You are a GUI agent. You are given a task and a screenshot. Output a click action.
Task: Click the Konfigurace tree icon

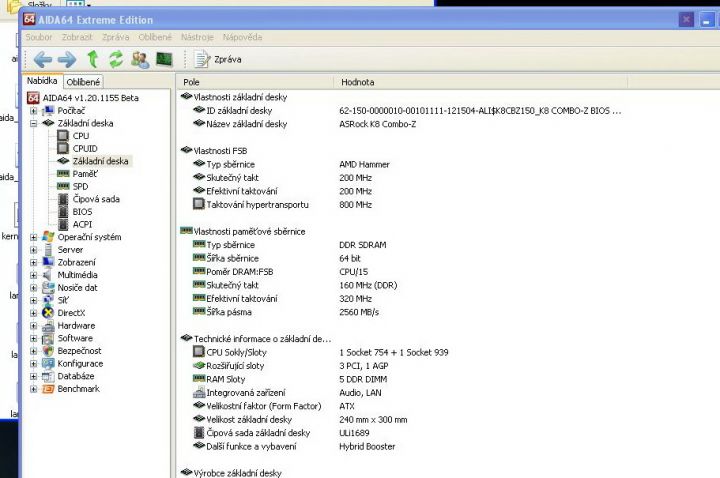pos(48,364)
